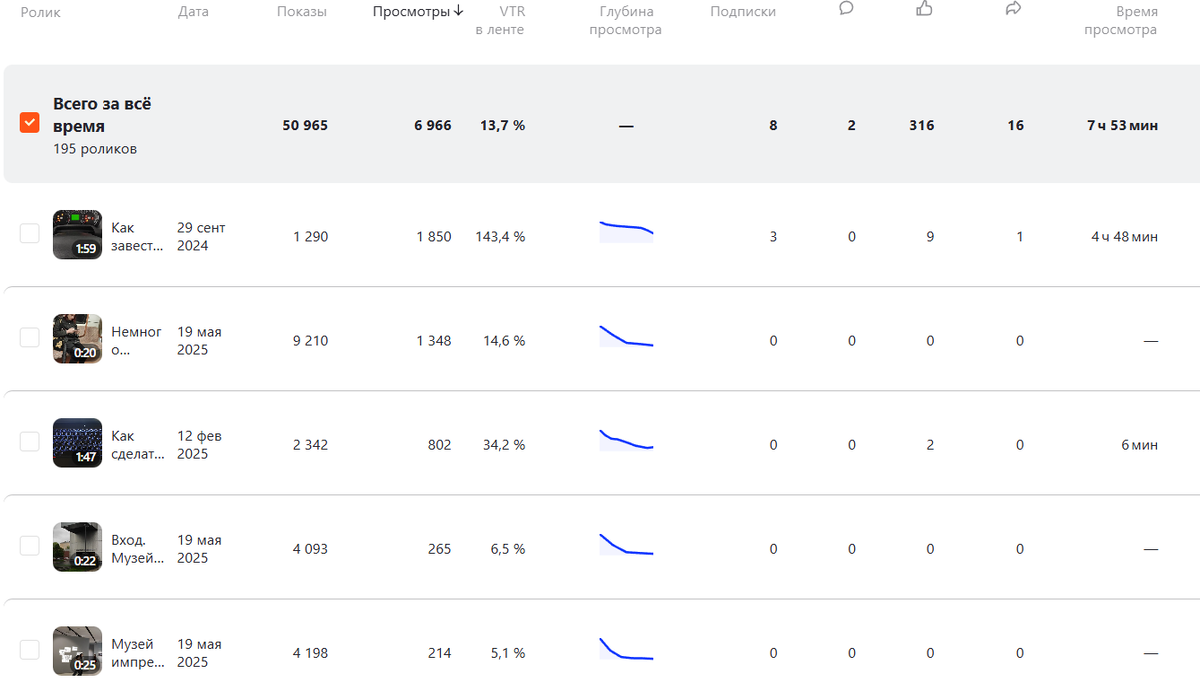The image size is (1200, 691).
Task: Click the 195 роликов label
Action: 95,149
